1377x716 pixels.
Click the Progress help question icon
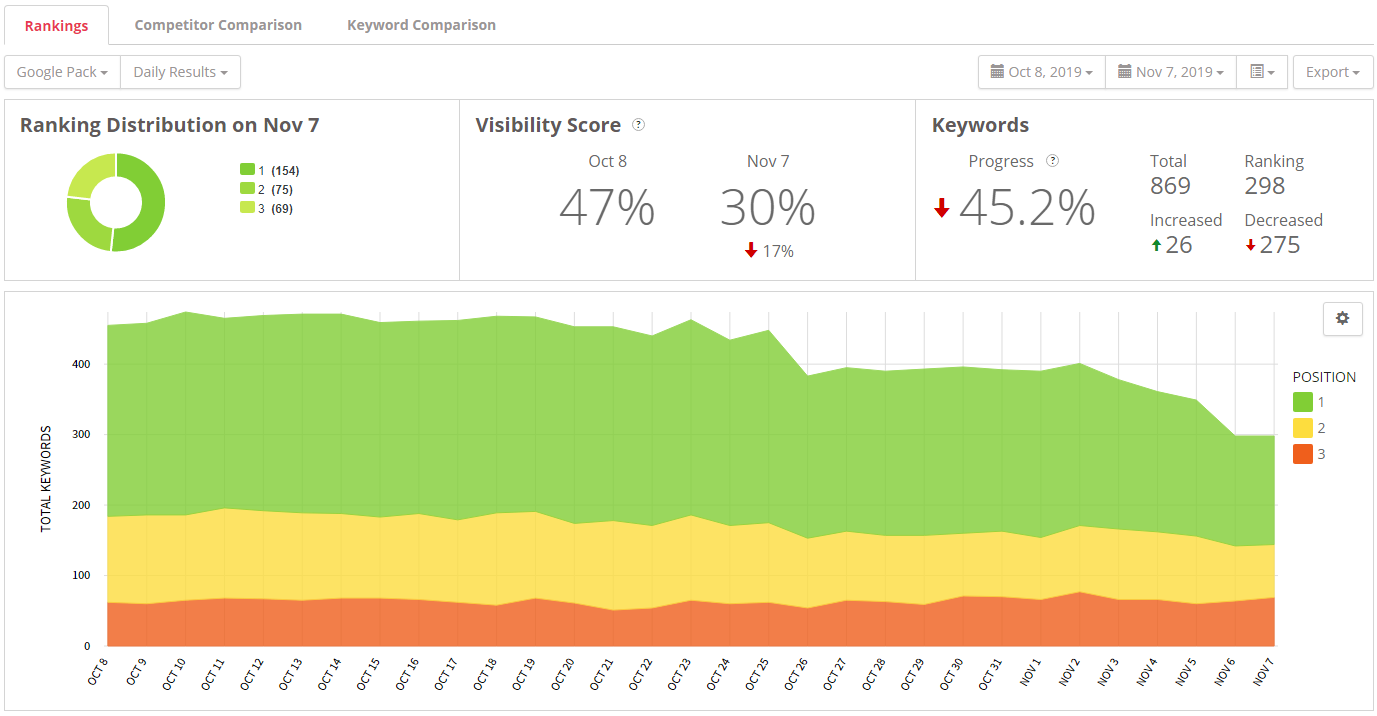coord(1052,161)
